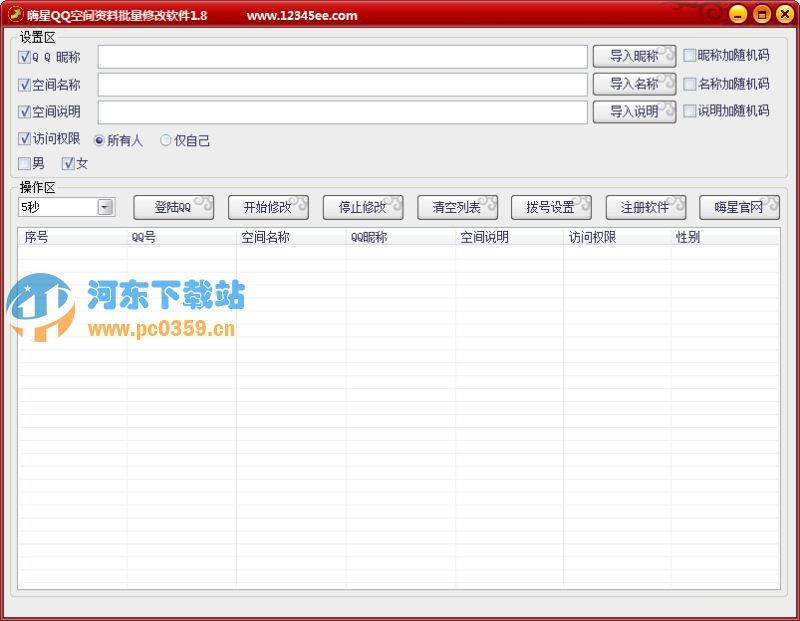Image resolution: width=800 pixels, height=621 pixels.
Task: Open 拨号设置 dial settings
Action: tap(550, 208)
